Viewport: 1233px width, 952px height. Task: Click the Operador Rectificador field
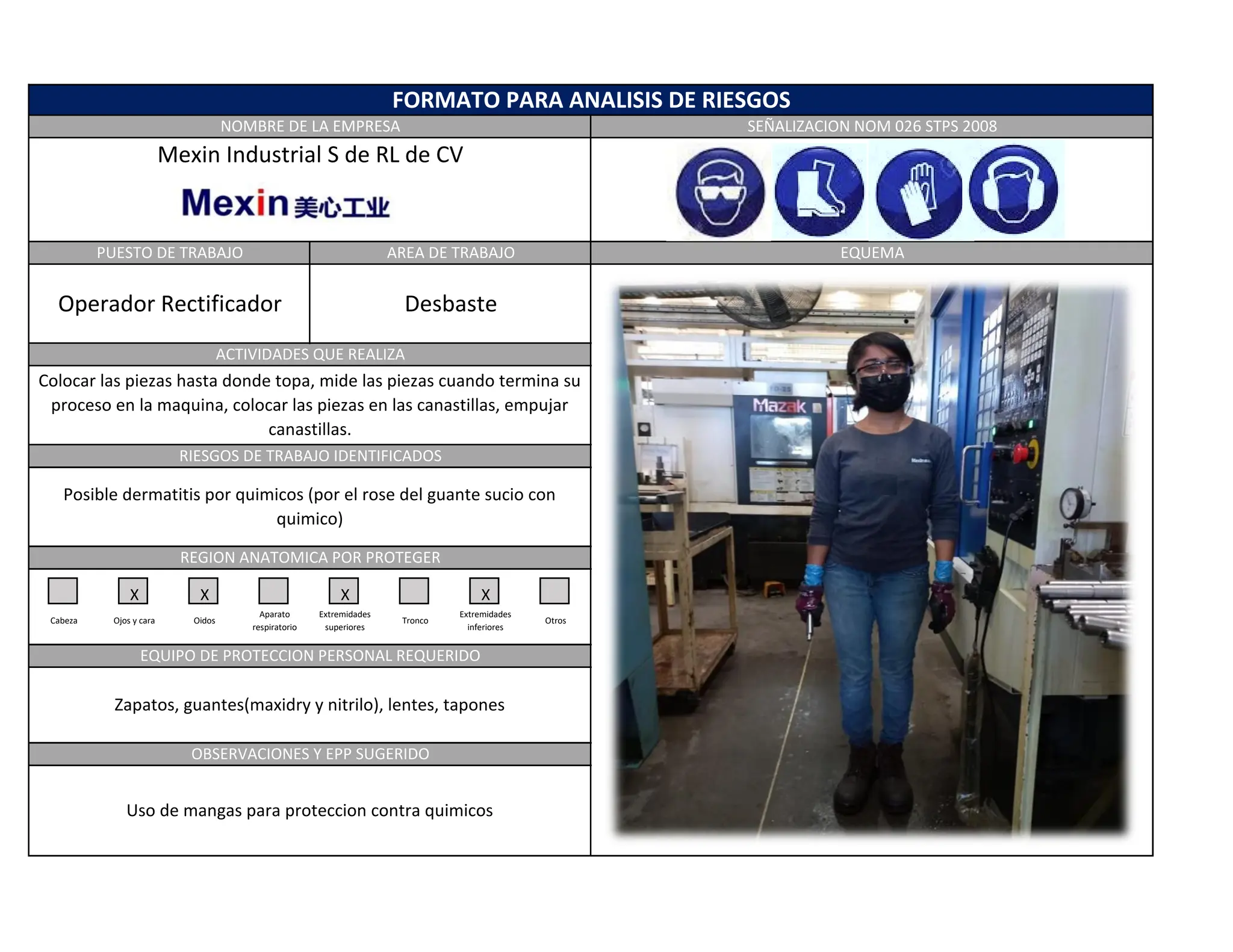170,304
